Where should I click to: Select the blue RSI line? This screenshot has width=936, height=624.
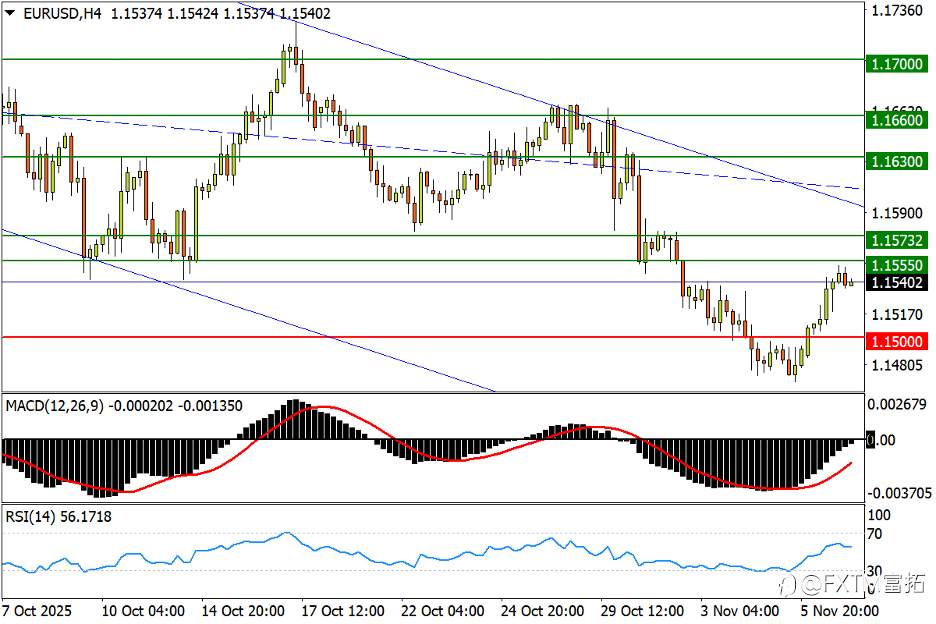point(427,552)
